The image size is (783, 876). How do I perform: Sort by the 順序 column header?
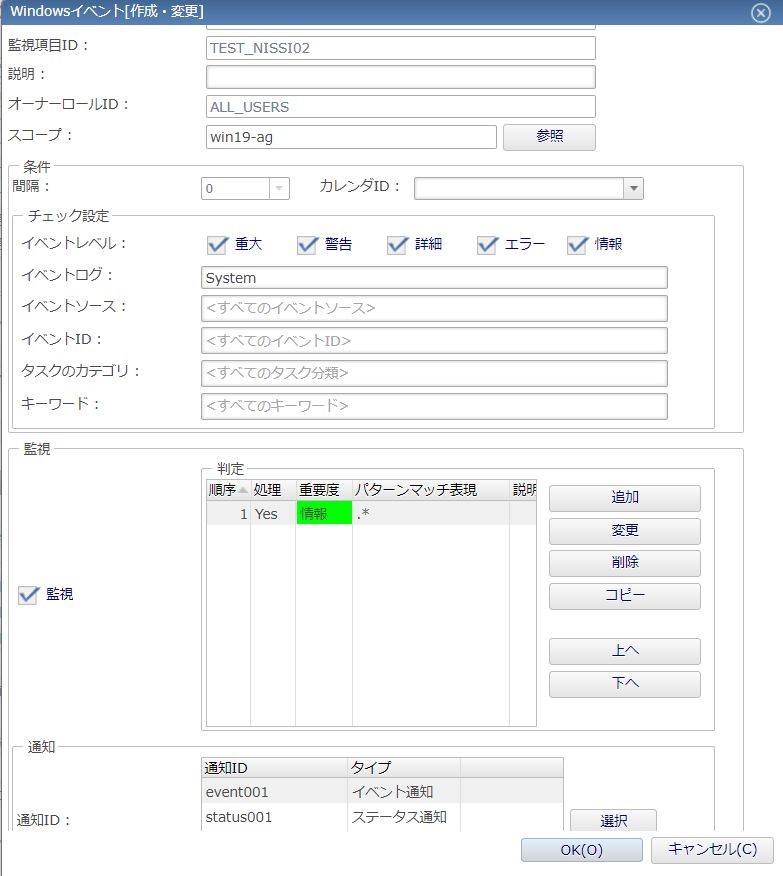(x=228, y=490)
